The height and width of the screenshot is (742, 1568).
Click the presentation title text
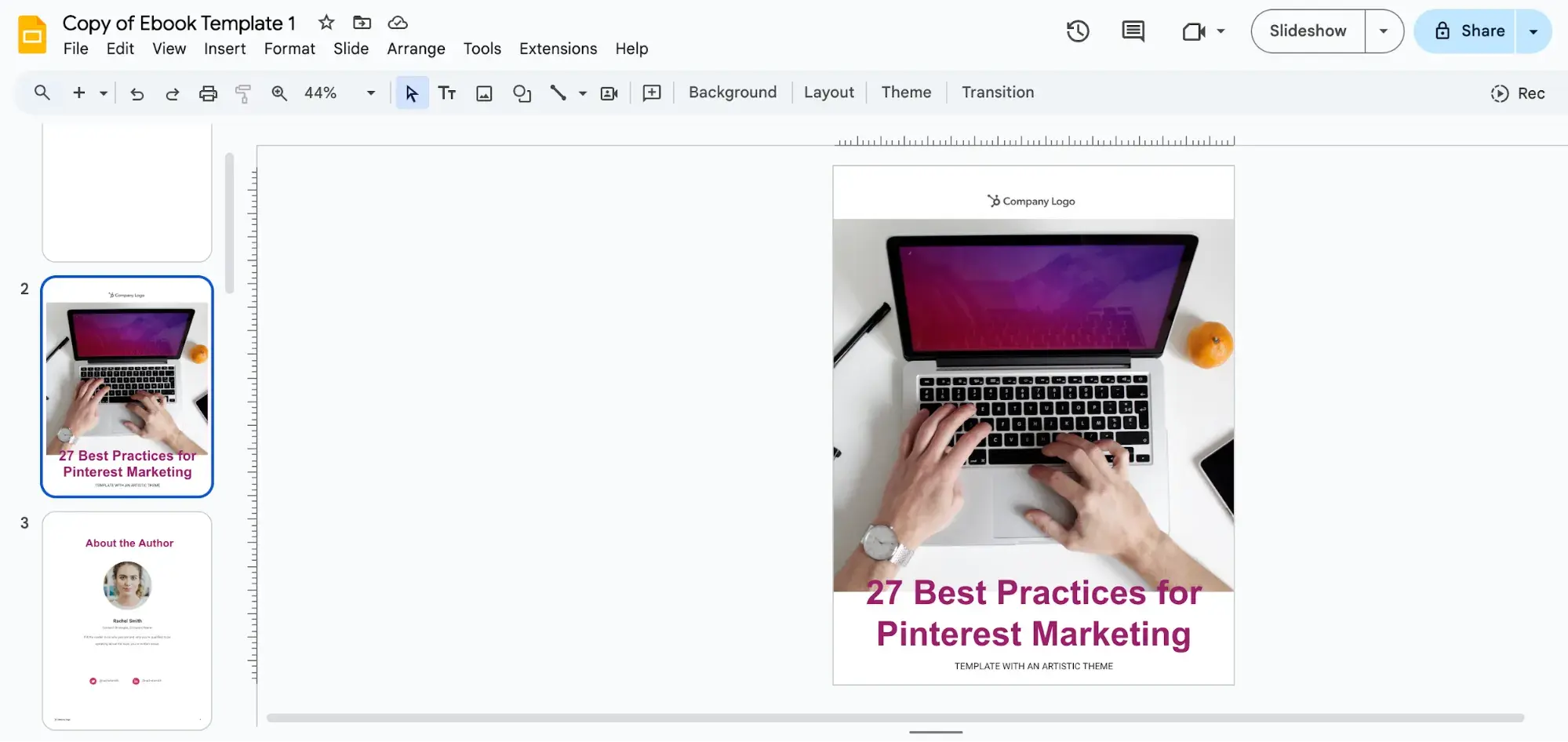[179, 24]
